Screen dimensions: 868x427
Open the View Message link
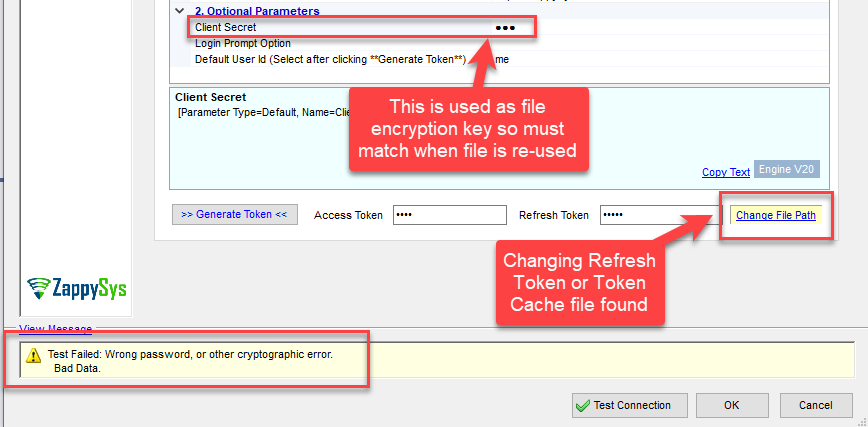tap(55, 329)
